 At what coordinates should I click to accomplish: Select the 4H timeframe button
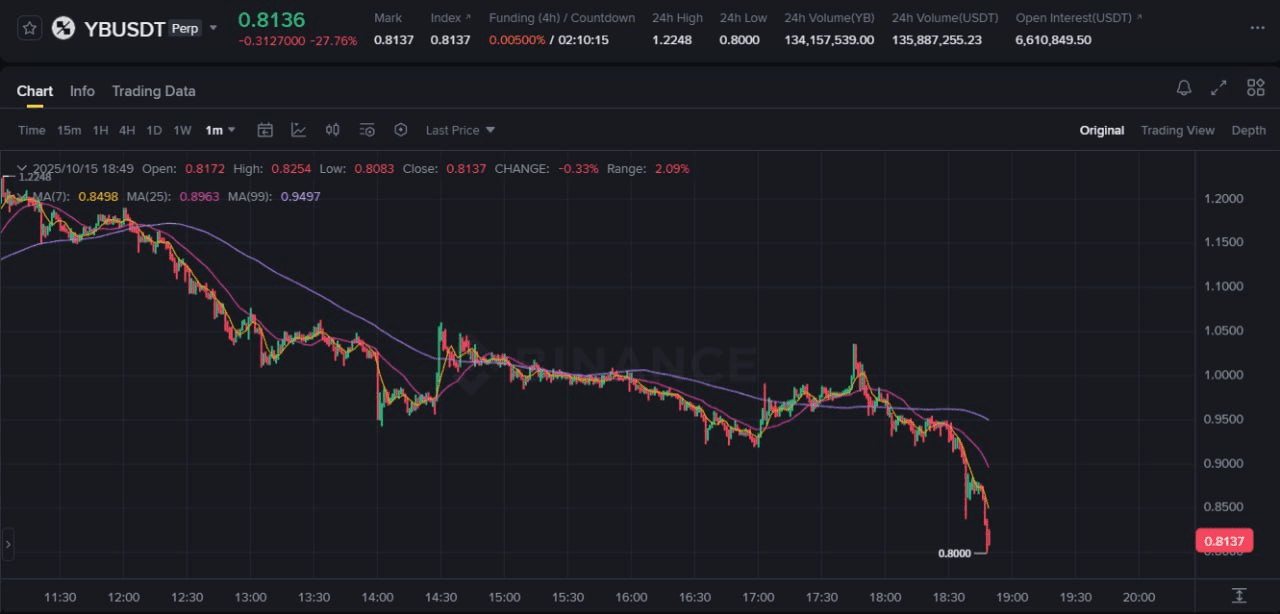(127, 130)
